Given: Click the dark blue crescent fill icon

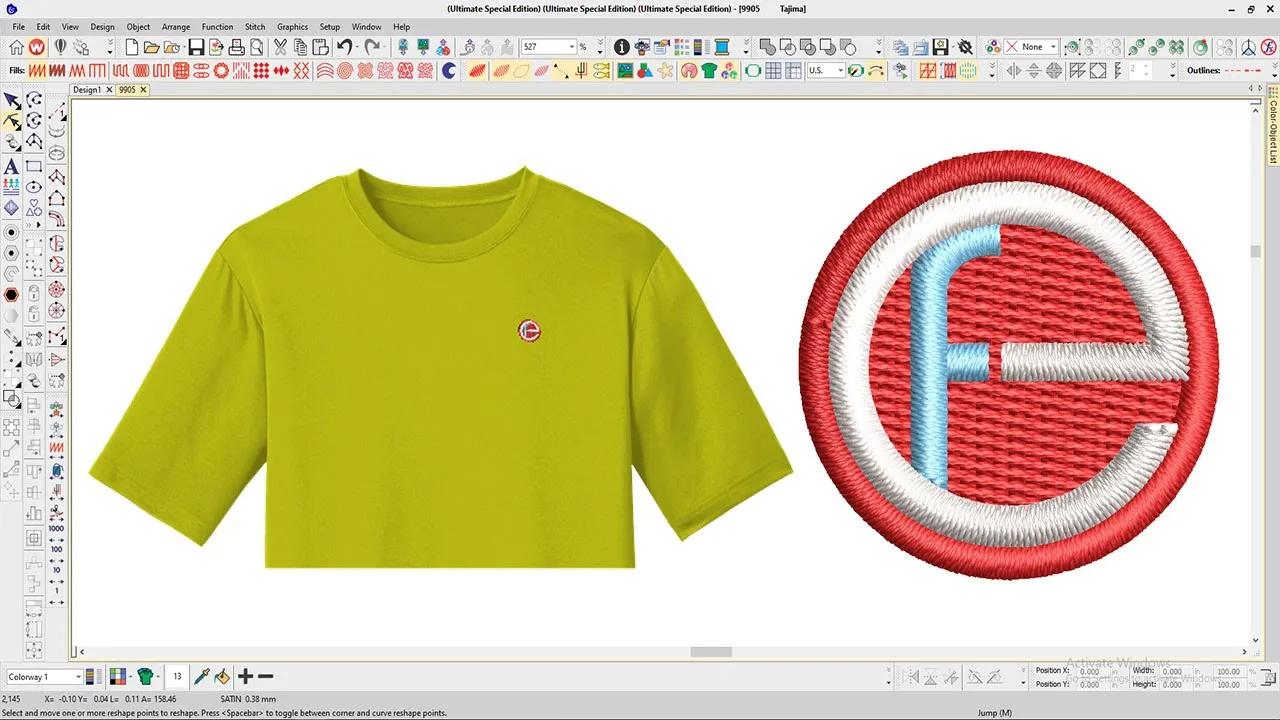Looking at the screenshot, I should [x=449, y=71].
